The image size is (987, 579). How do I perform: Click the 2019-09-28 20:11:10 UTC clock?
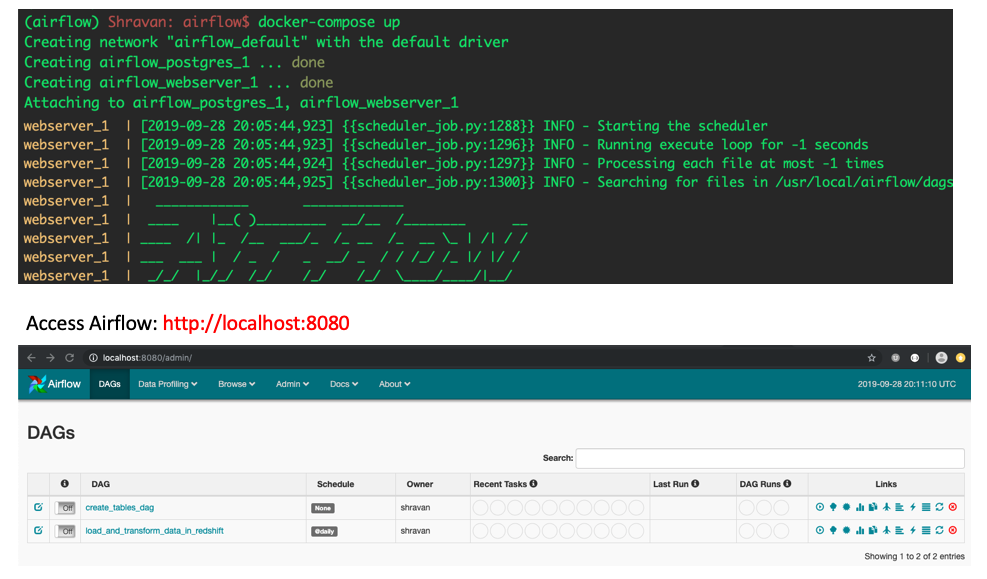tap(906, 384)
